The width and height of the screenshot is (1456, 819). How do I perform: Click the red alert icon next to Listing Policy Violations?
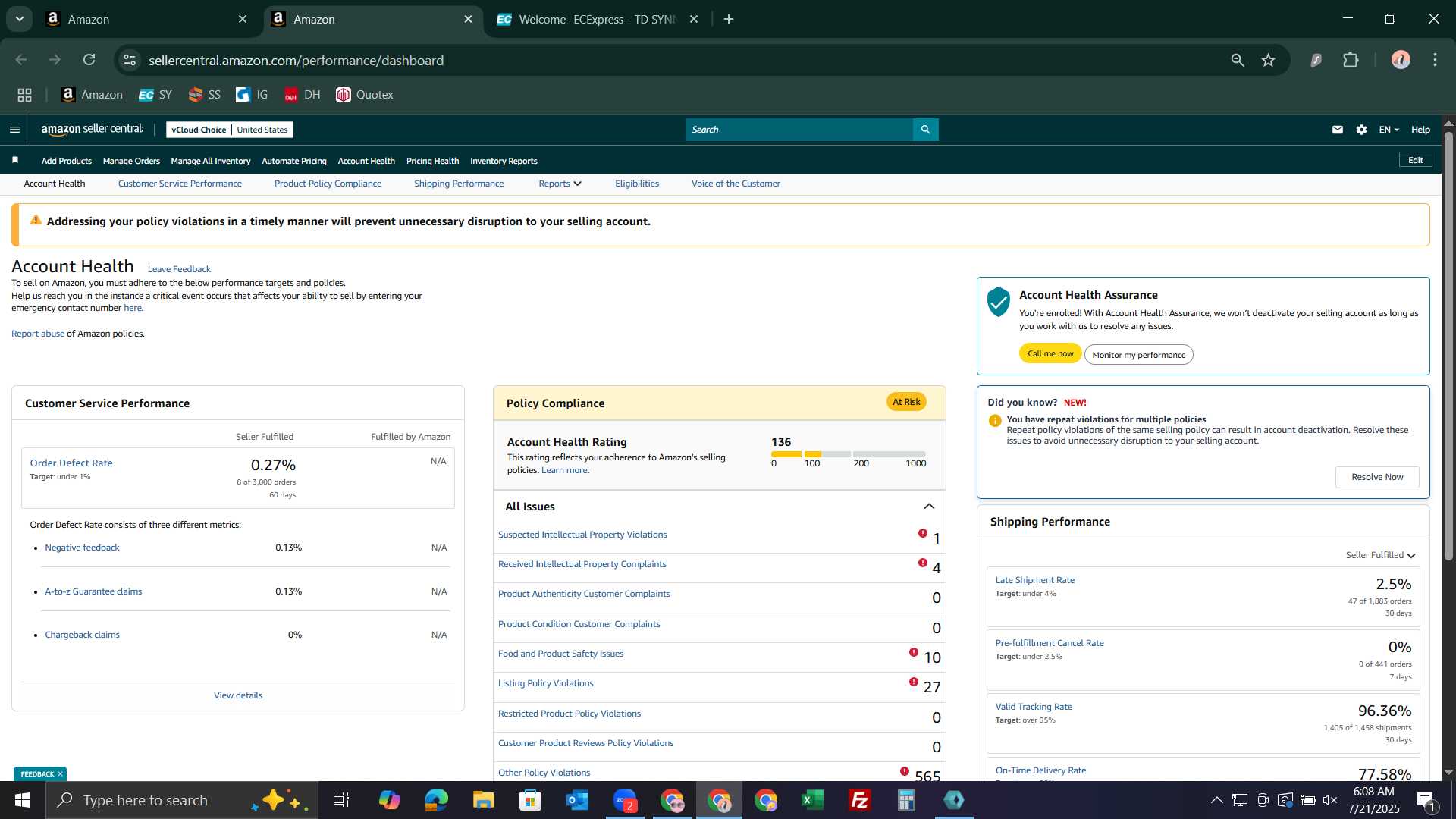[914, 682]
